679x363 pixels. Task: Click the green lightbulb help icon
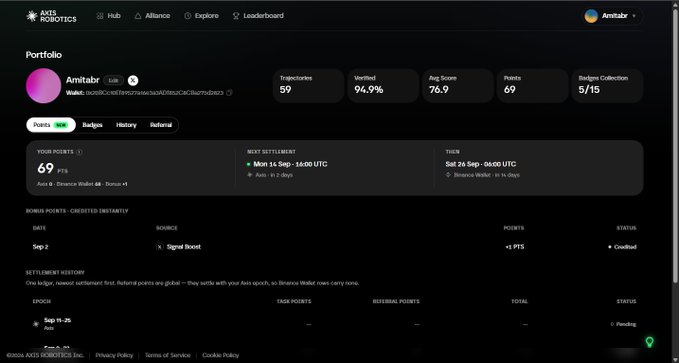pyautogui.click(x=649, y=342)
